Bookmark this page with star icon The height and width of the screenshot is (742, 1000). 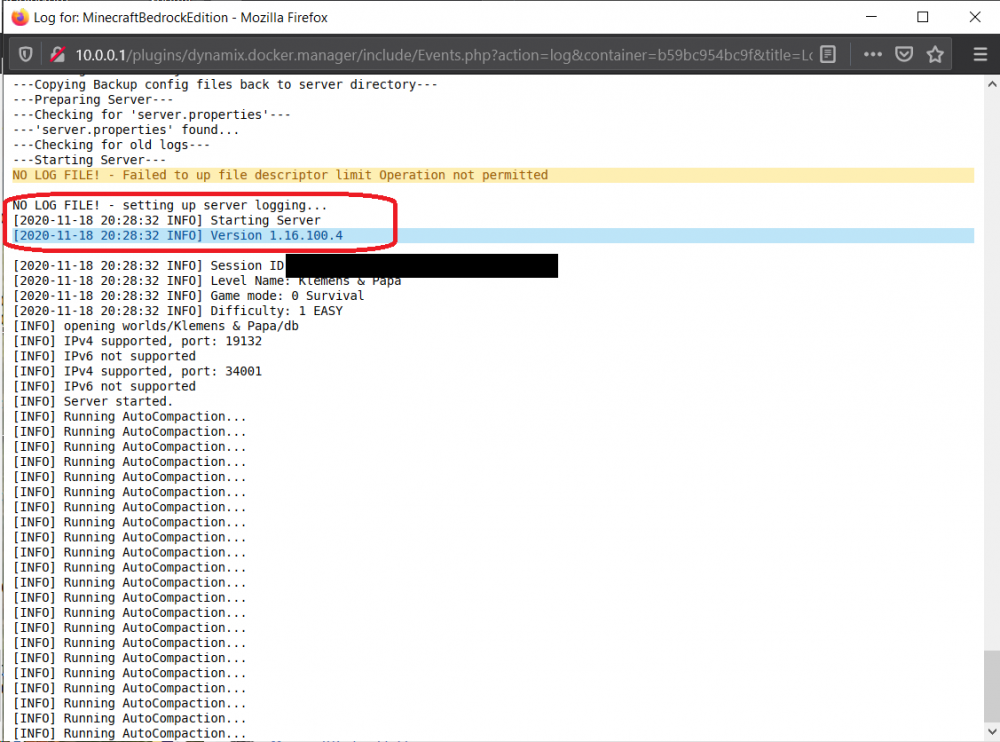coord(935,55)
